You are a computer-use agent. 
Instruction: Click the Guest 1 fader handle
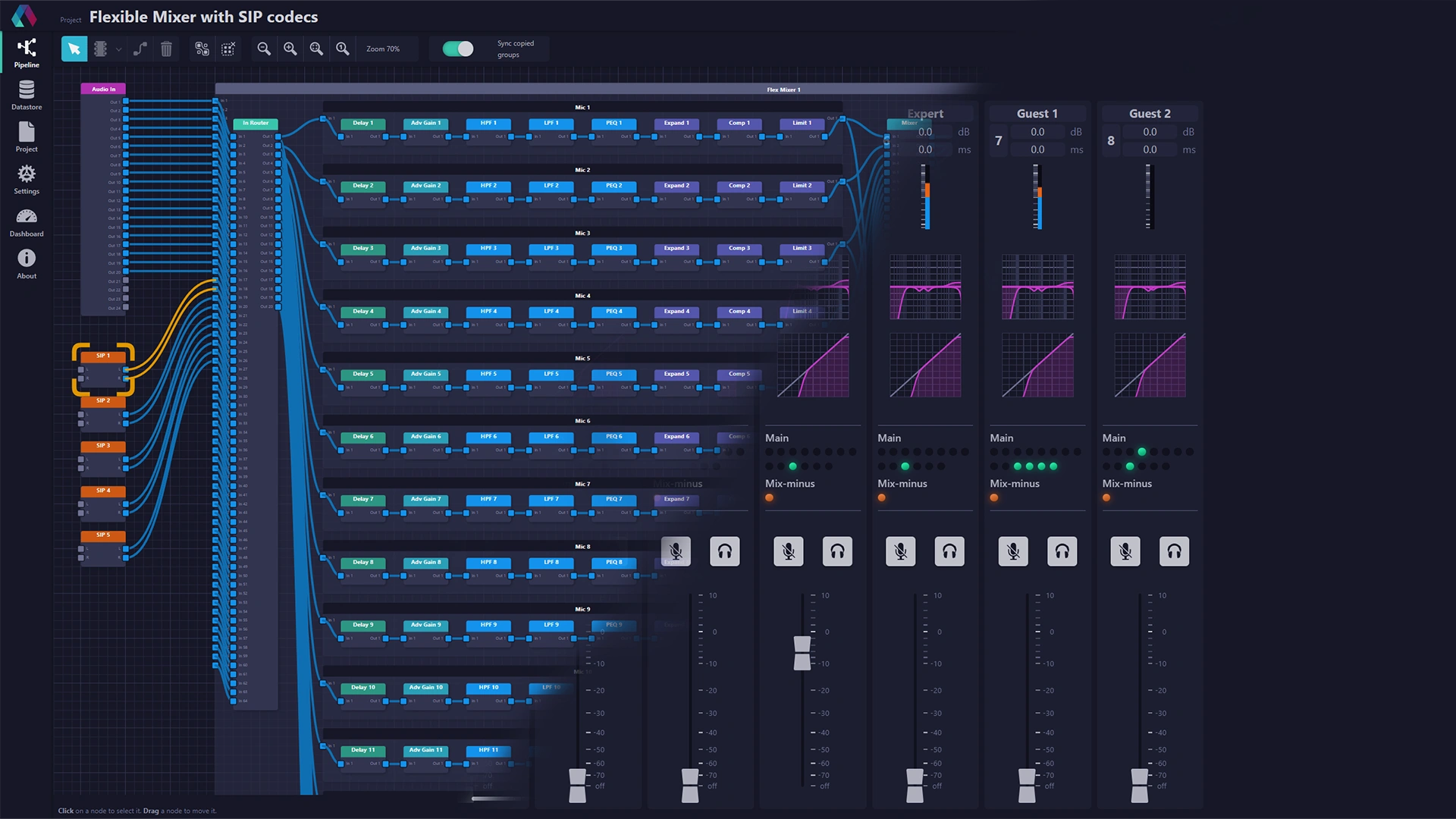tap(1026, 785)
